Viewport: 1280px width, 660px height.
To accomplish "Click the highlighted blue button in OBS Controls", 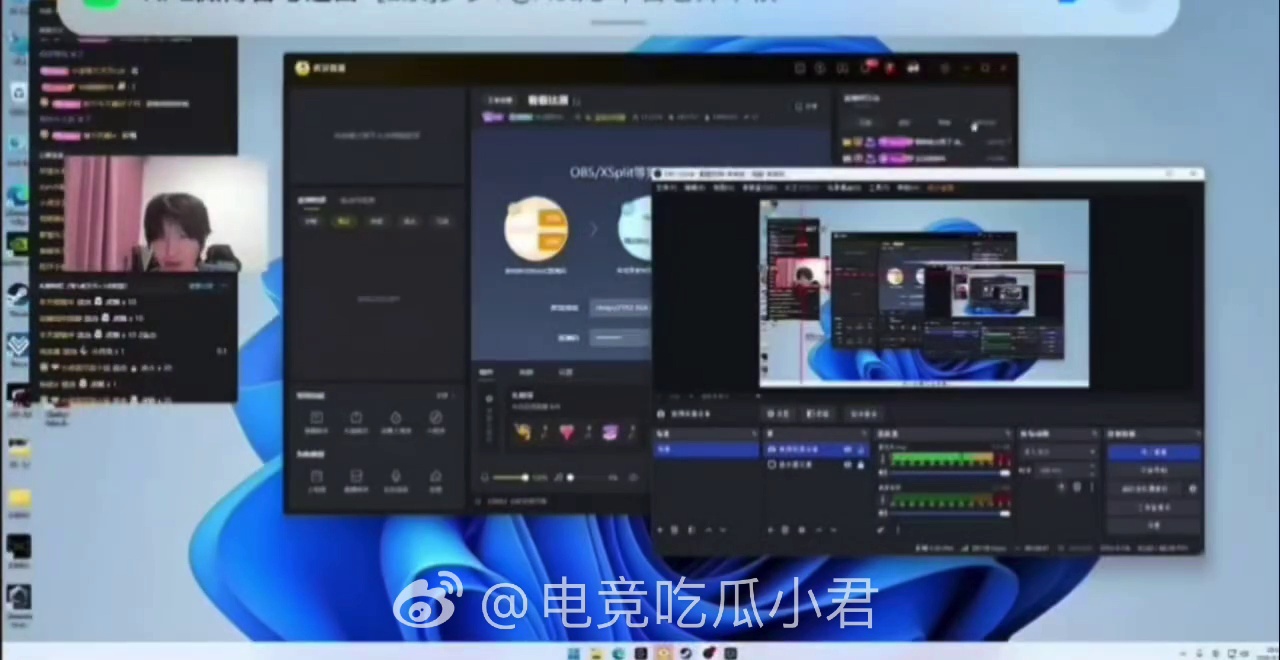I will click(1153, 452).
